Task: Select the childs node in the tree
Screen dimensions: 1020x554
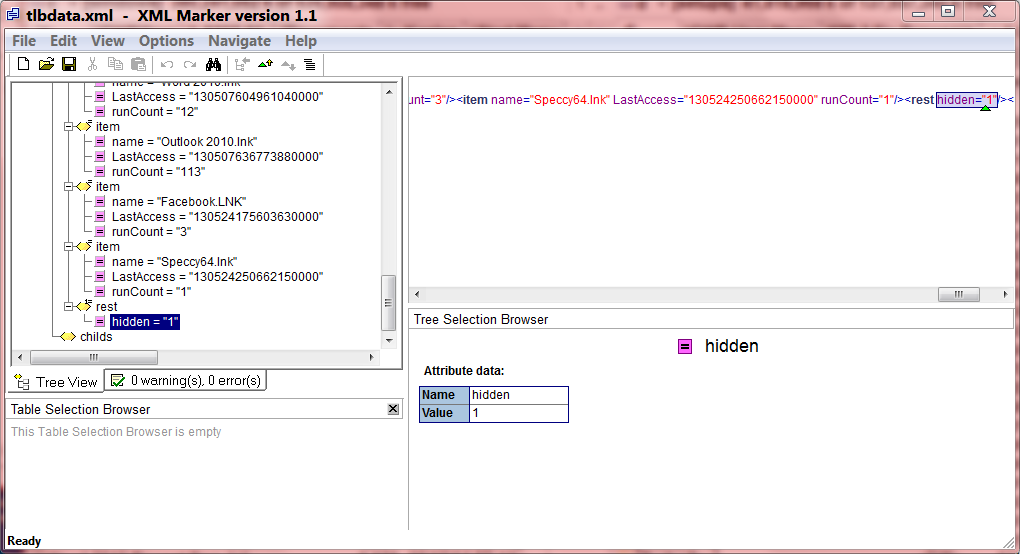Action: [x=96, y=337]
